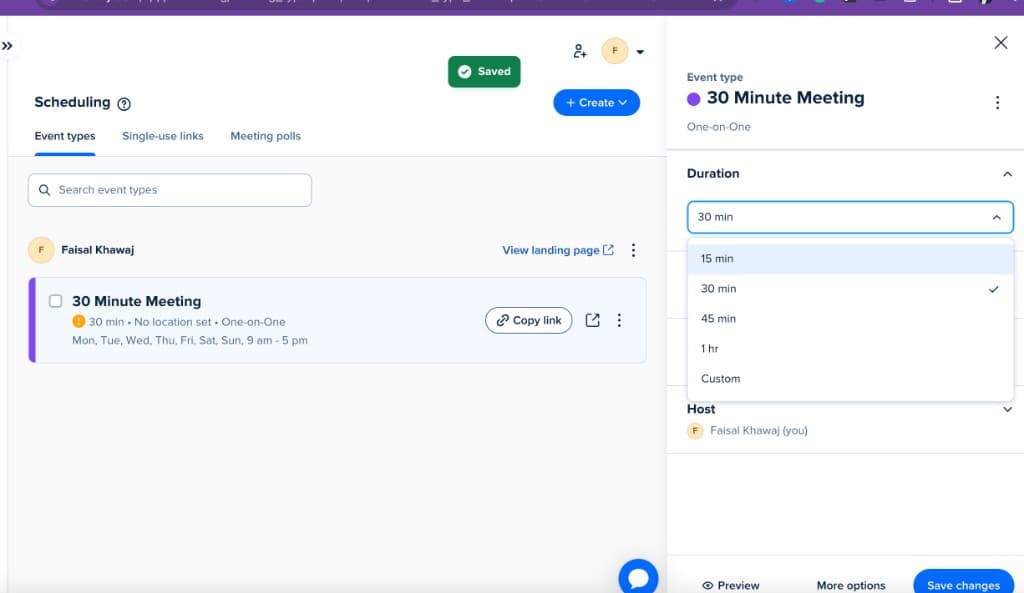Screen dimensions: 1024x593
Task: Click Save changes button
Action: tap(963, 583)
